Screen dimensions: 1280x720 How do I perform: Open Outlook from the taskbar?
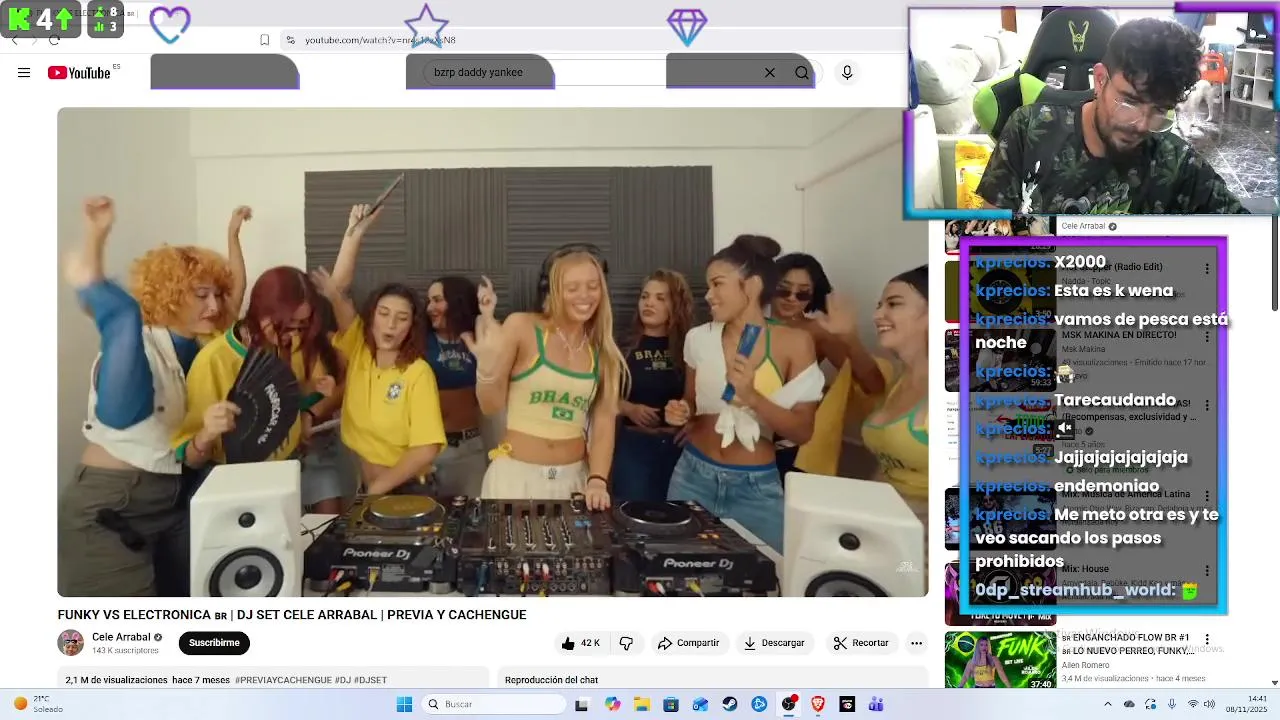700,704
